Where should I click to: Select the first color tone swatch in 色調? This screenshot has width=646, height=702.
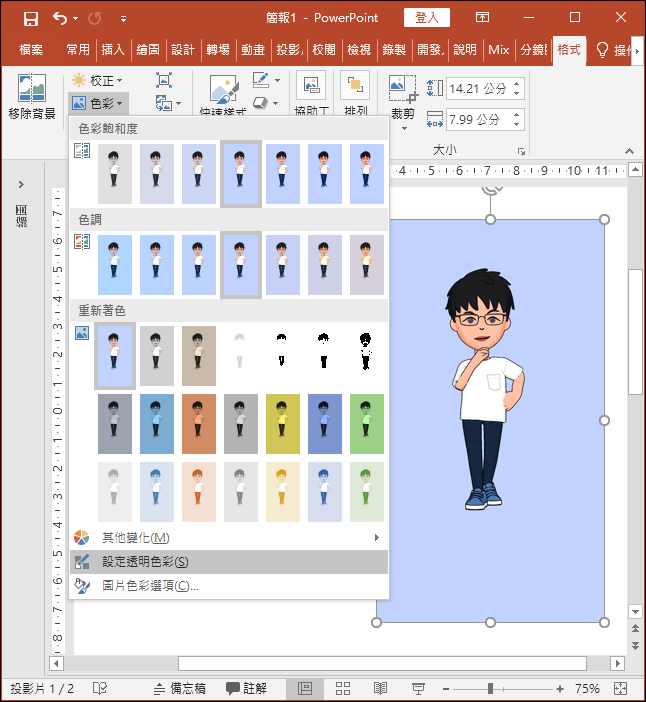115,265
